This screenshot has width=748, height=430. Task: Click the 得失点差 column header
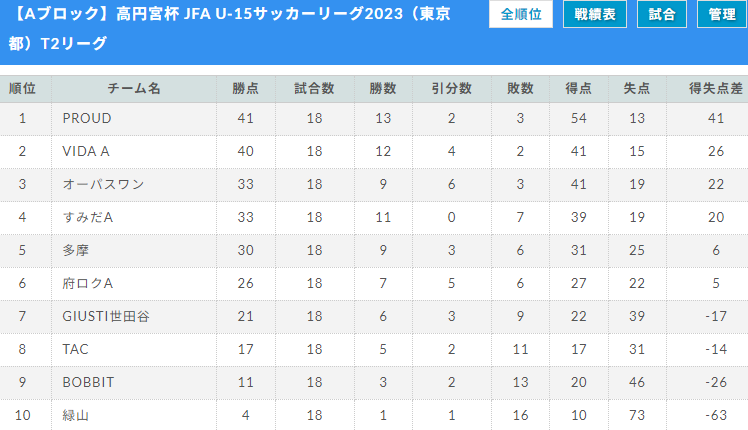click(x=716, y=88)
